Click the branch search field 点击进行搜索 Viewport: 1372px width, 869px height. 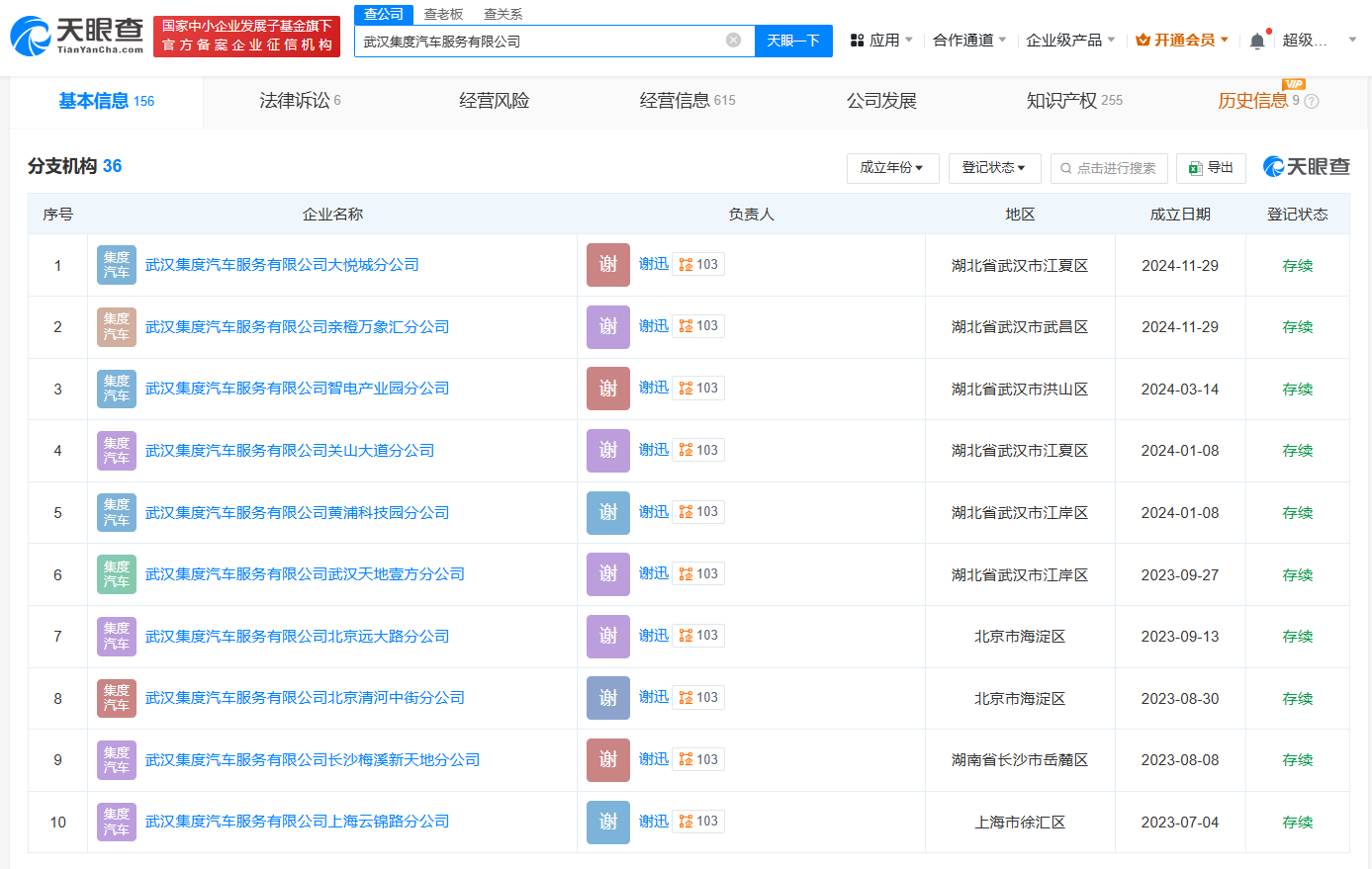tap(1109, 168)
